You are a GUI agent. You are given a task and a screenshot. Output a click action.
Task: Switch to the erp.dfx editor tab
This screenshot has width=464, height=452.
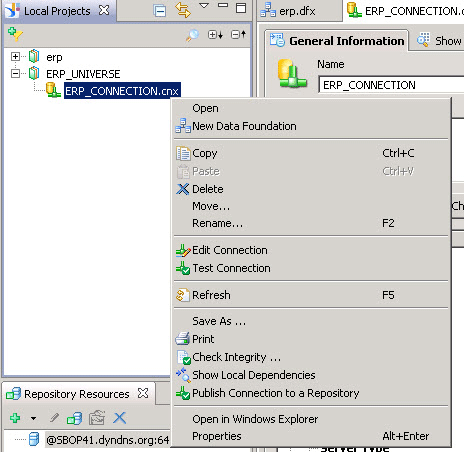click(x=288, y=11)
